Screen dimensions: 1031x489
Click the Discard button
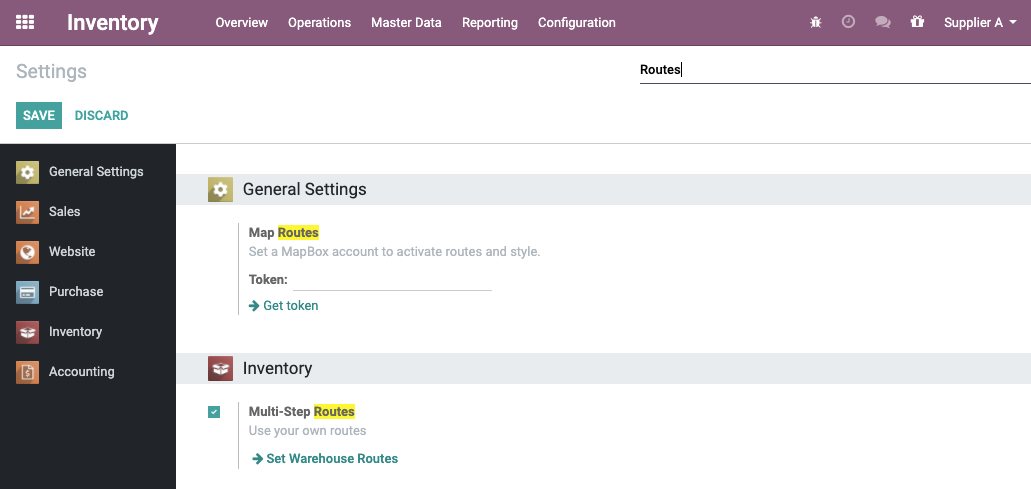101,115
